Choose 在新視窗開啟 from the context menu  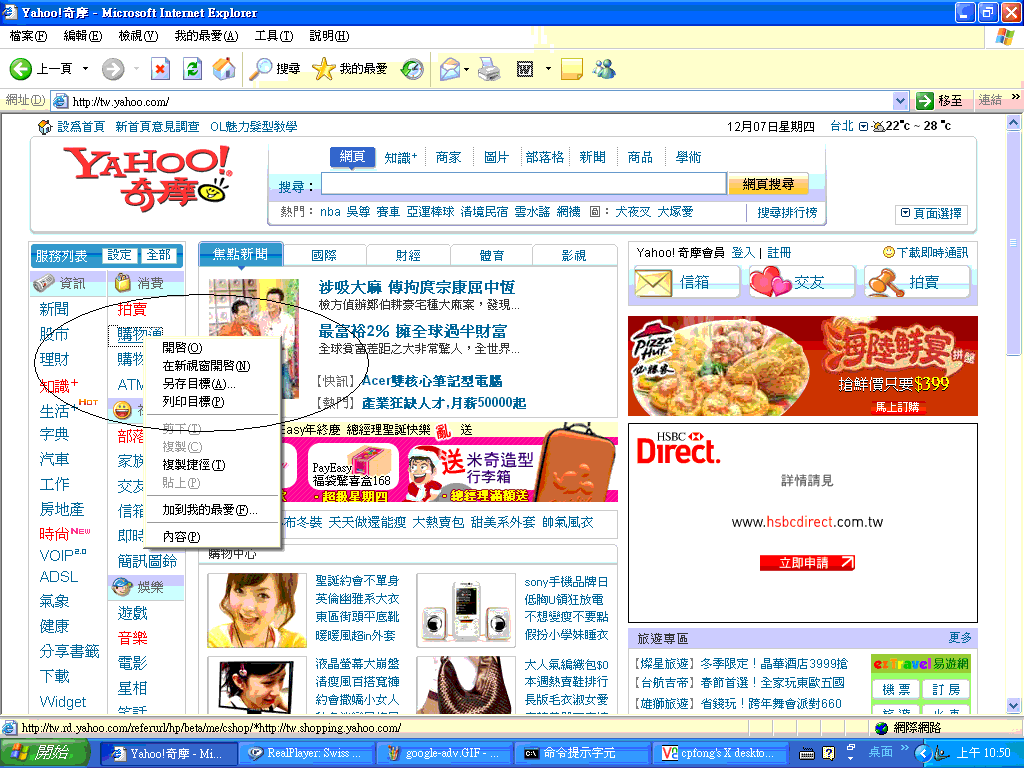point(206,366)
